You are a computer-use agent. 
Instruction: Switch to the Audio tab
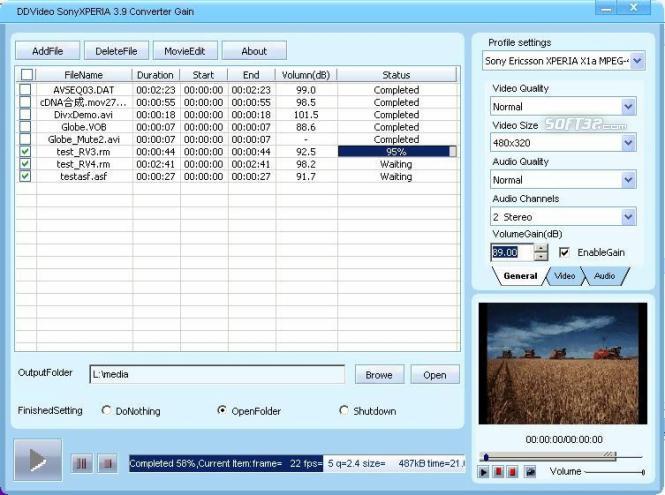click(x=605, y=276)
